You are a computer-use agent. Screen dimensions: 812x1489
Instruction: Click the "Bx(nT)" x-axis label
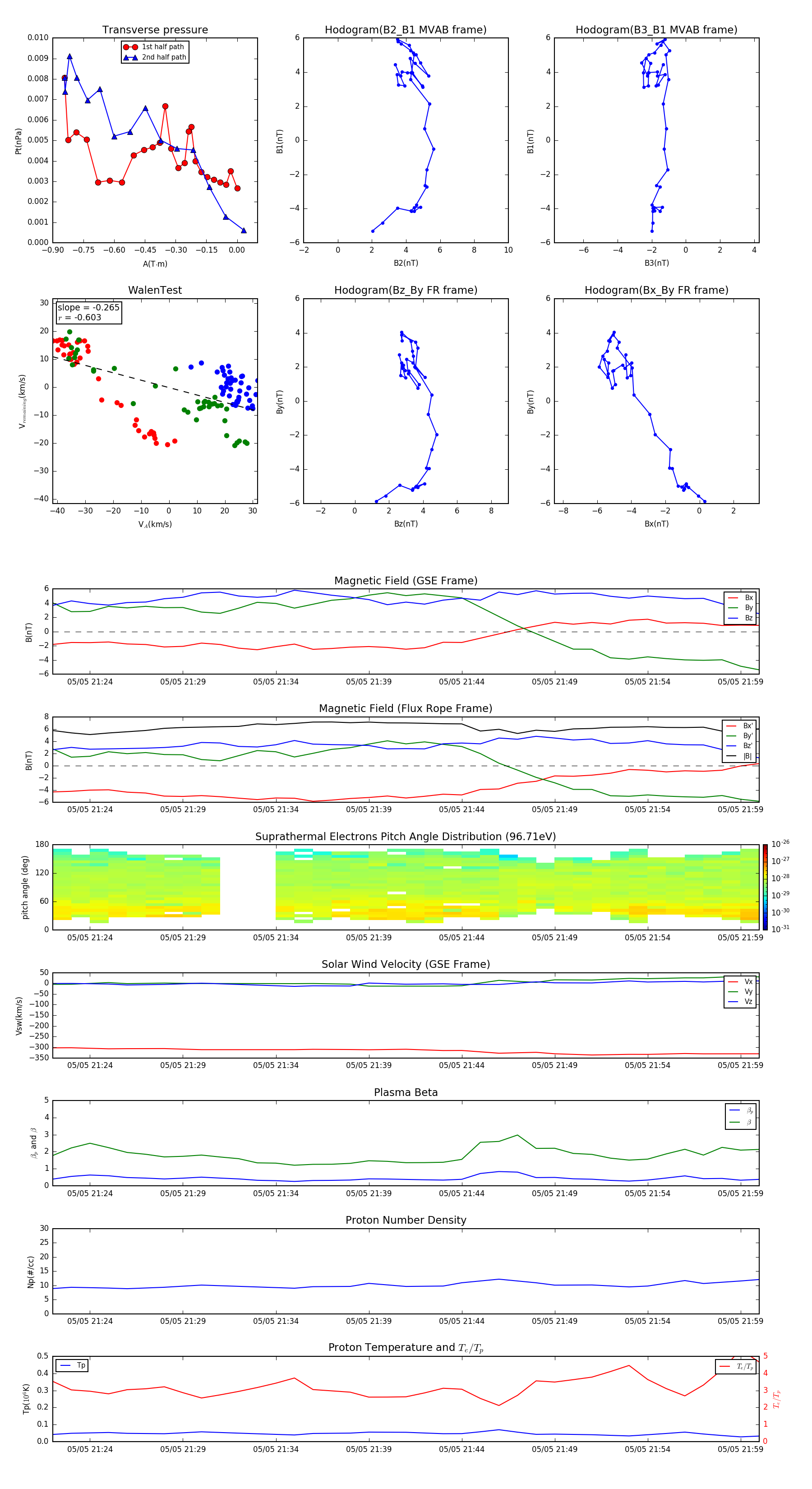(656, 524)
